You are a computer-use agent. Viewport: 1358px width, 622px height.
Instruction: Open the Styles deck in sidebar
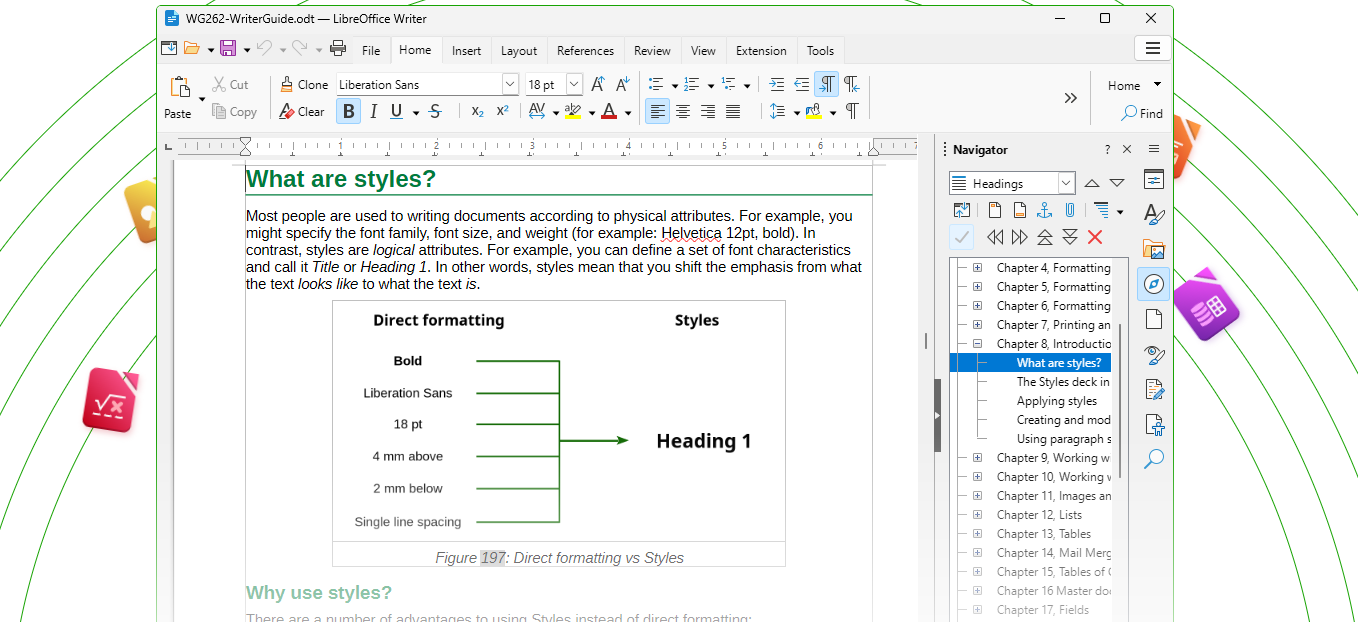[1154, 214]
